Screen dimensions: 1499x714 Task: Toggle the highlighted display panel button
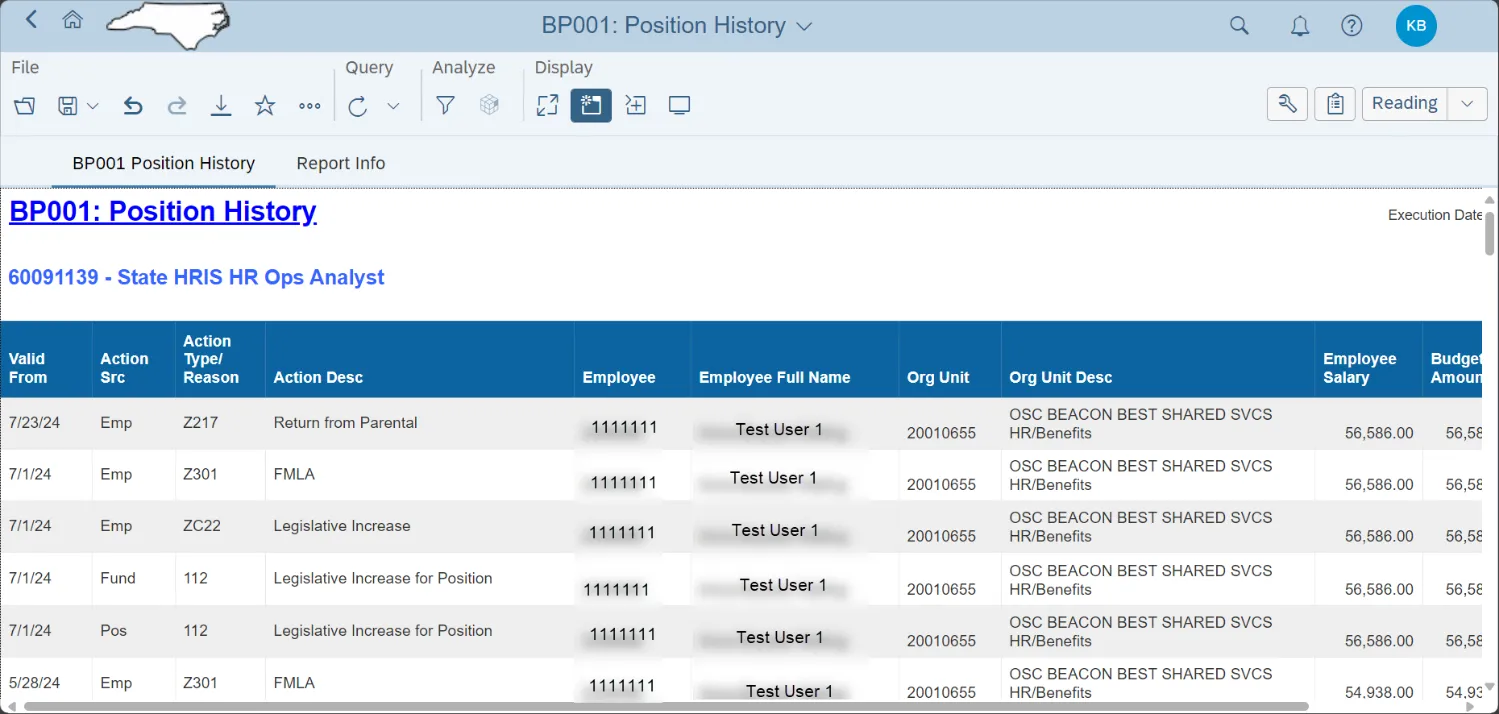[591, 106]
